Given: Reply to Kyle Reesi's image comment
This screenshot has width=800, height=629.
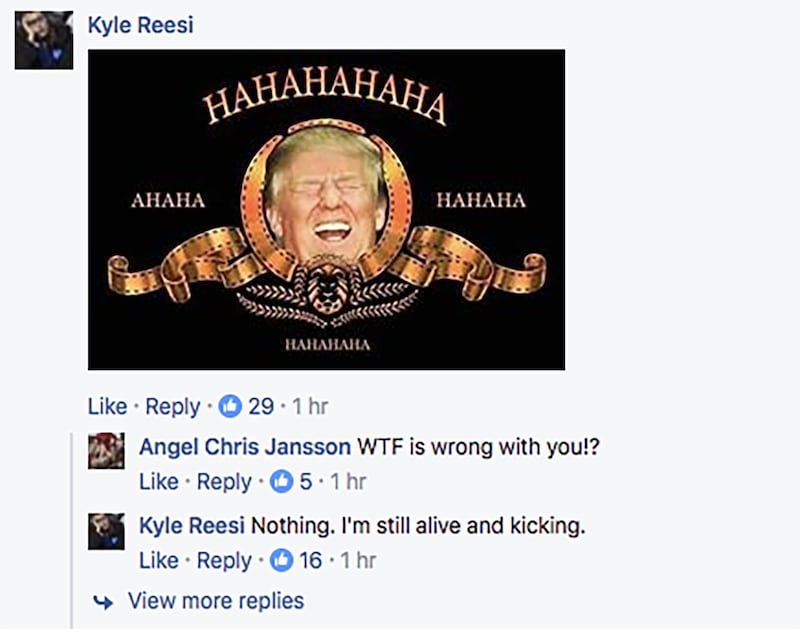Looking at the screenshot, I should 173,407.
